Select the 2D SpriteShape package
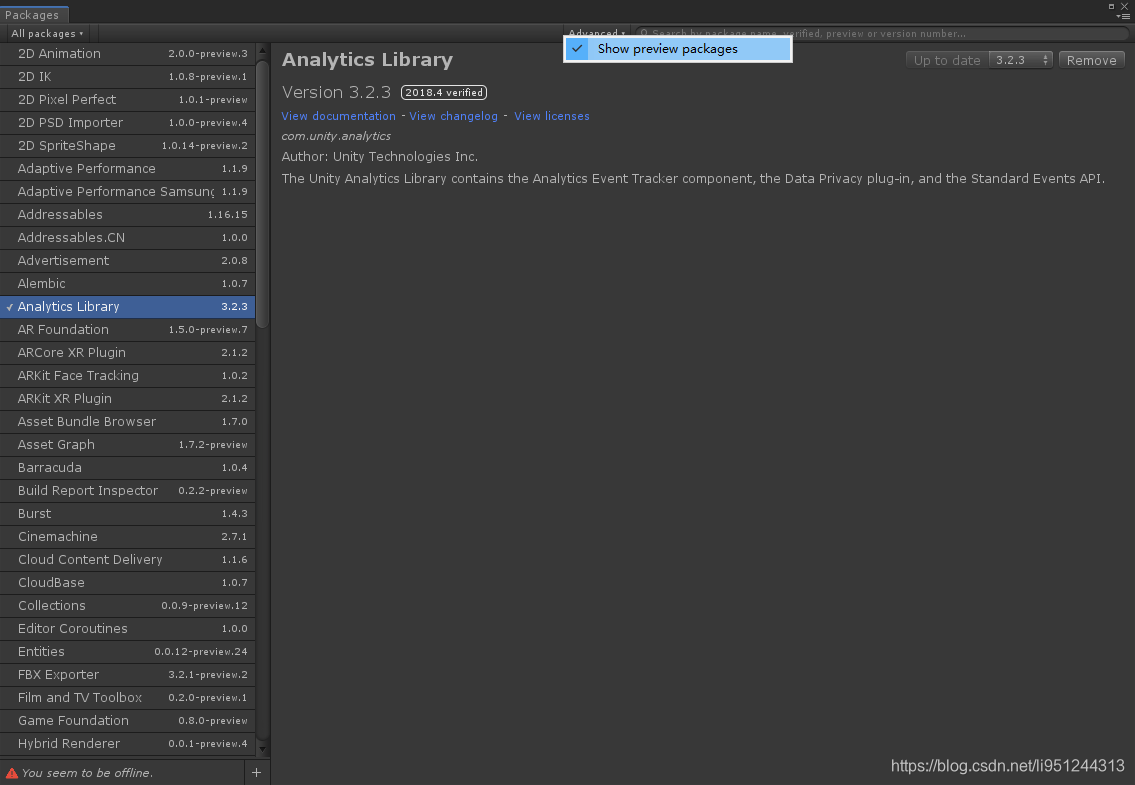Screen dimensions: 1135x785 tap(127, 146)
